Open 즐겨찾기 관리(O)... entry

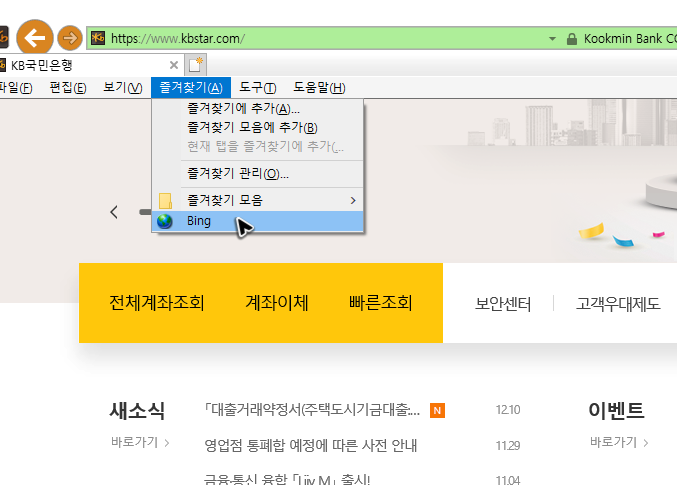[x=257, y=174]
